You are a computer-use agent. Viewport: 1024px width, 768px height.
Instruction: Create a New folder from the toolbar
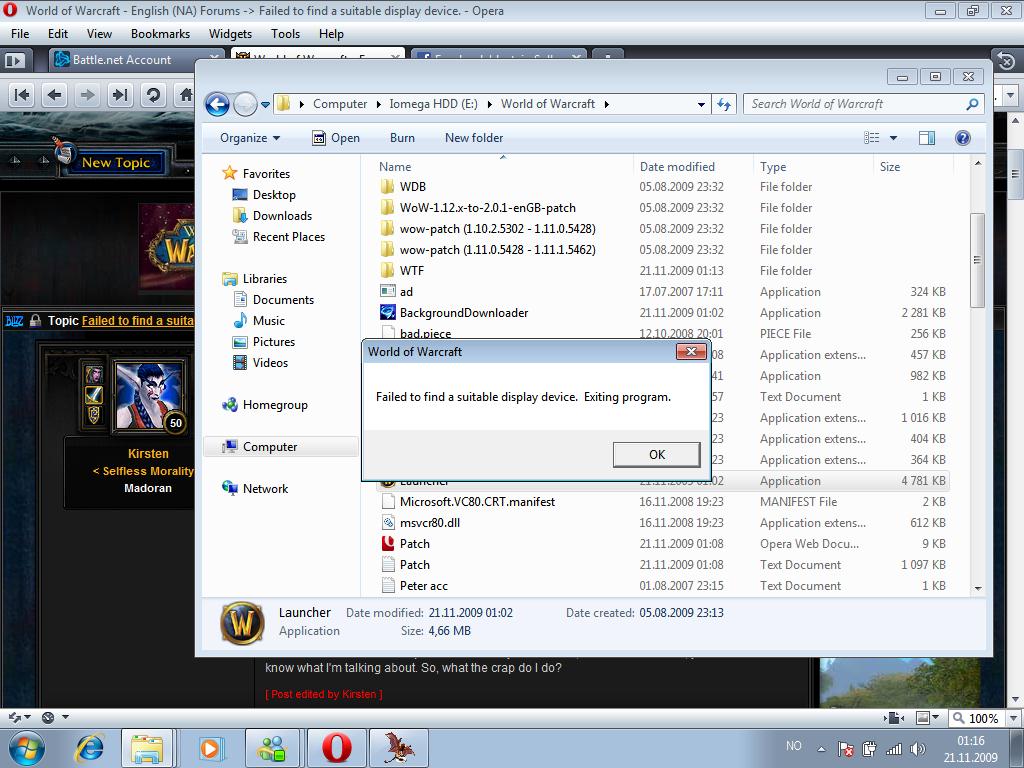pyautogui.click(x=474, y=138)
